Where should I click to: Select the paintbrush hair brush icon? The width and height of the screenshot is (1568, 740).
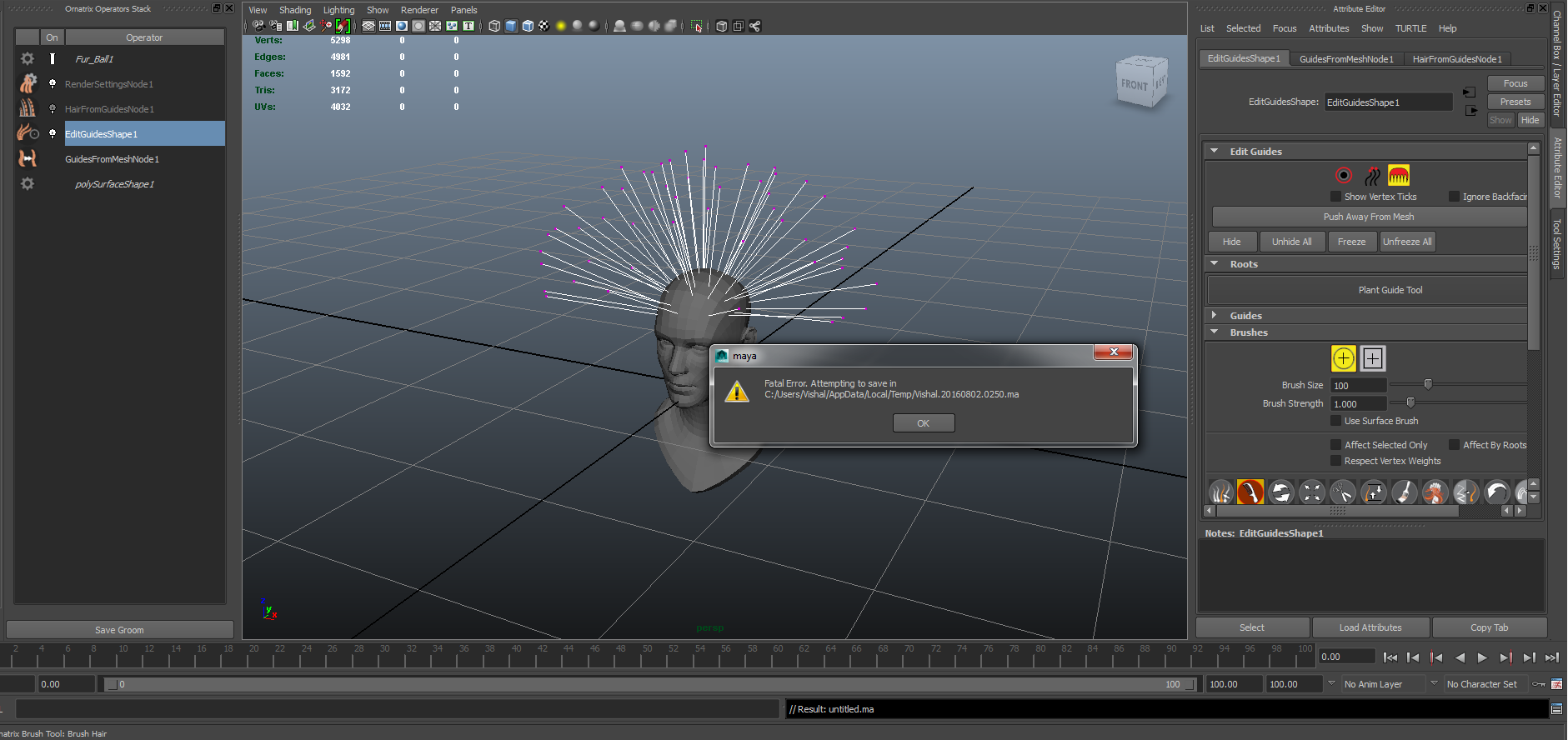click(x=1404, y=492)
